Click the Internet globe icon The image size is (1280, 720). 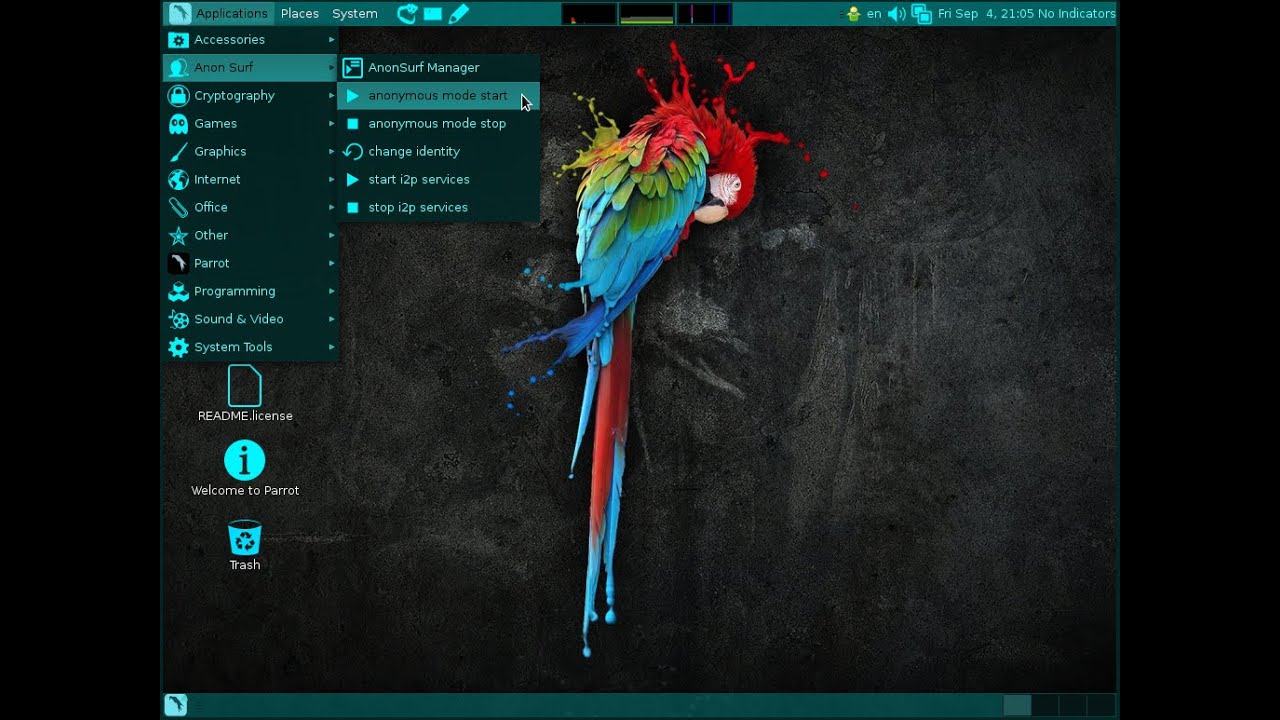(x=178, y=180)
